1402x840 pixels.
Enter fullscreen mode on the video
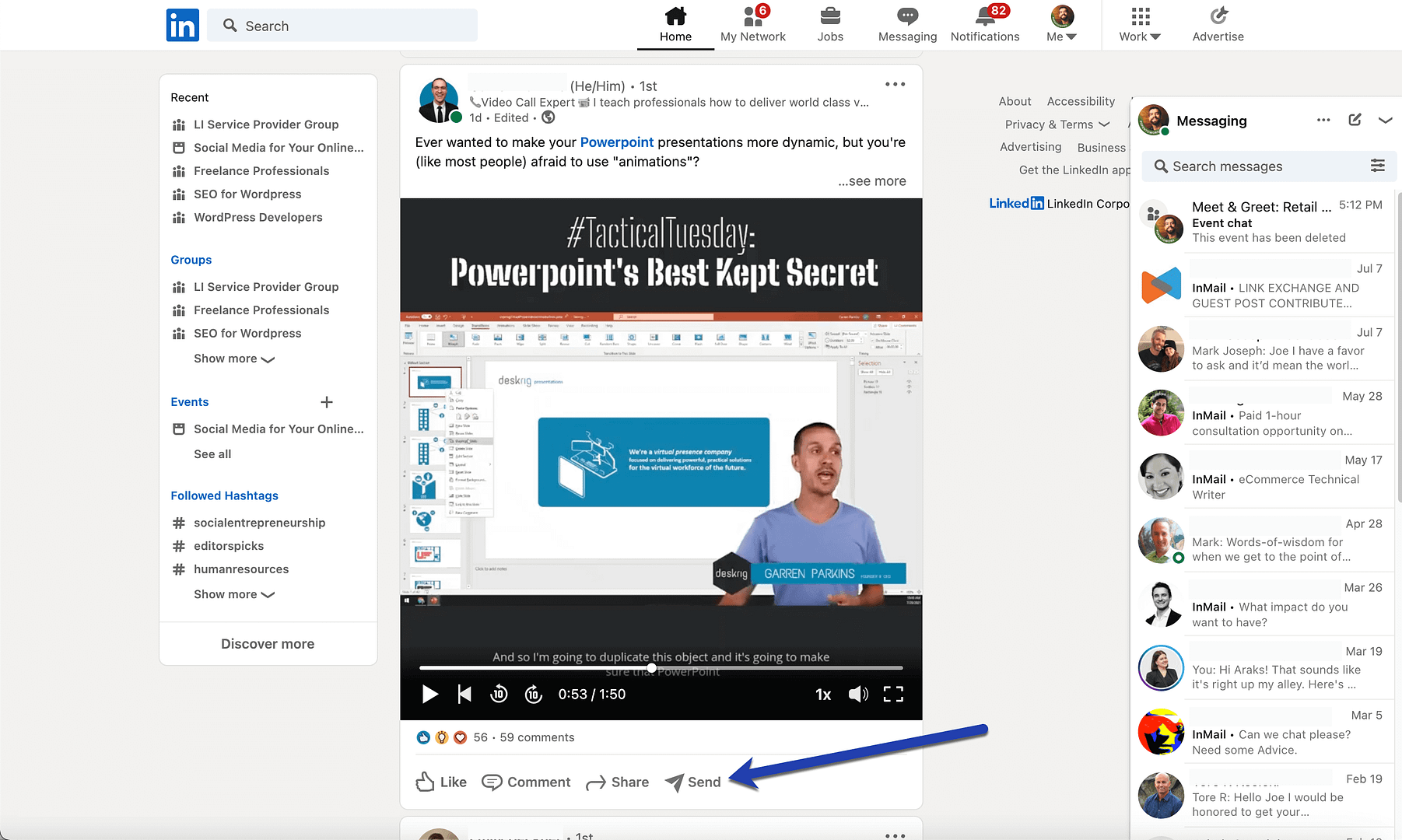point(893,694)
